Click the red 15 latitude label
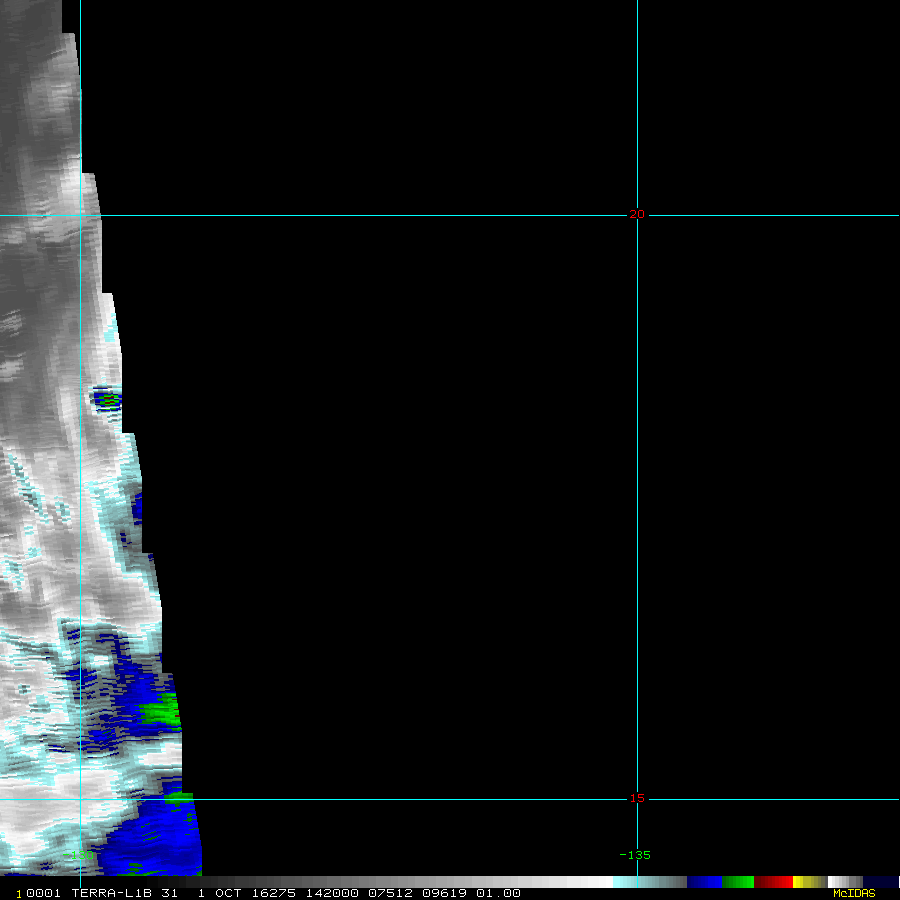Image resolution: width=900 pixels, height=900 pixels. tap(637, 798)
